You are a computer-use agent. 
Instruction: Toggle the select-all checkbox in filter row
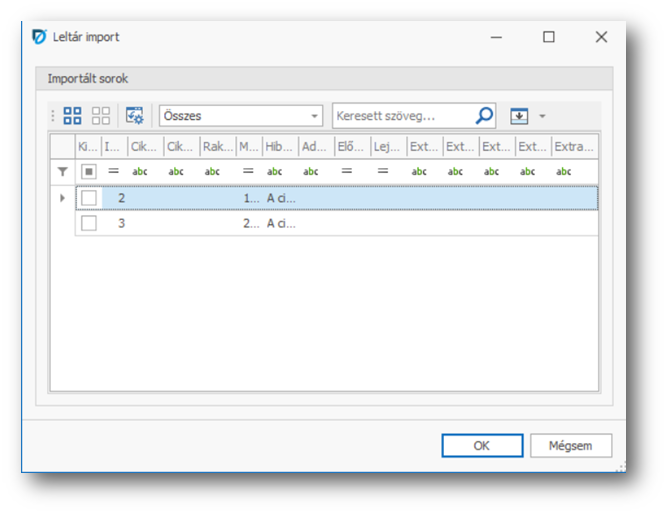[89, 171]
